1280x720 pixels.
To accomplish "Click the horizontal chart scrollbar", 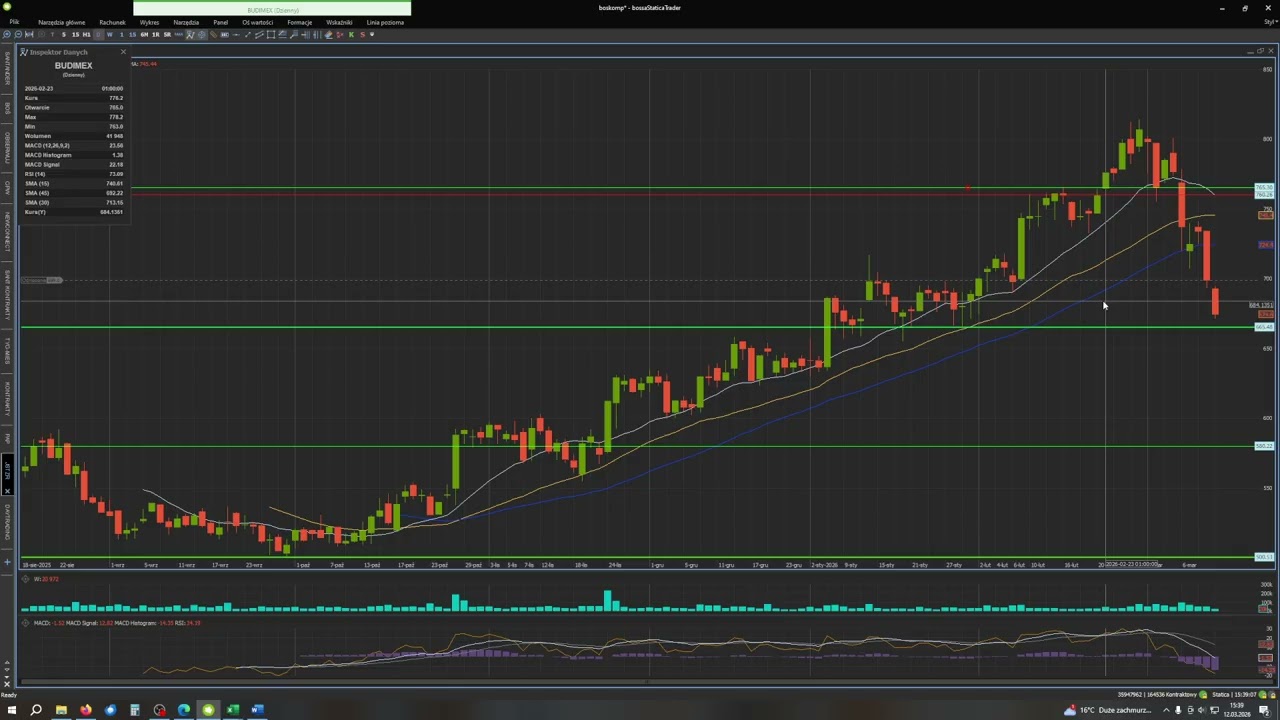I will pyautogui.click(x=645, y=683).
